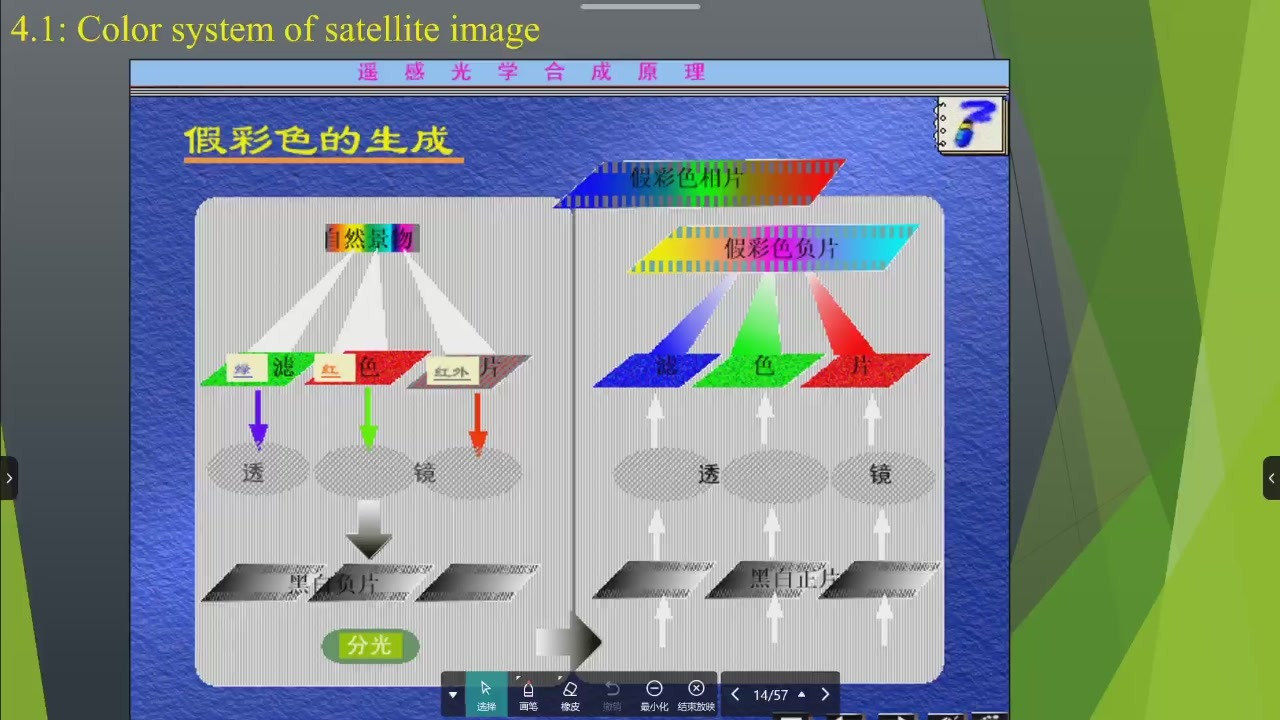
Task: Click the 分光 green button
Action: [370, 646]
